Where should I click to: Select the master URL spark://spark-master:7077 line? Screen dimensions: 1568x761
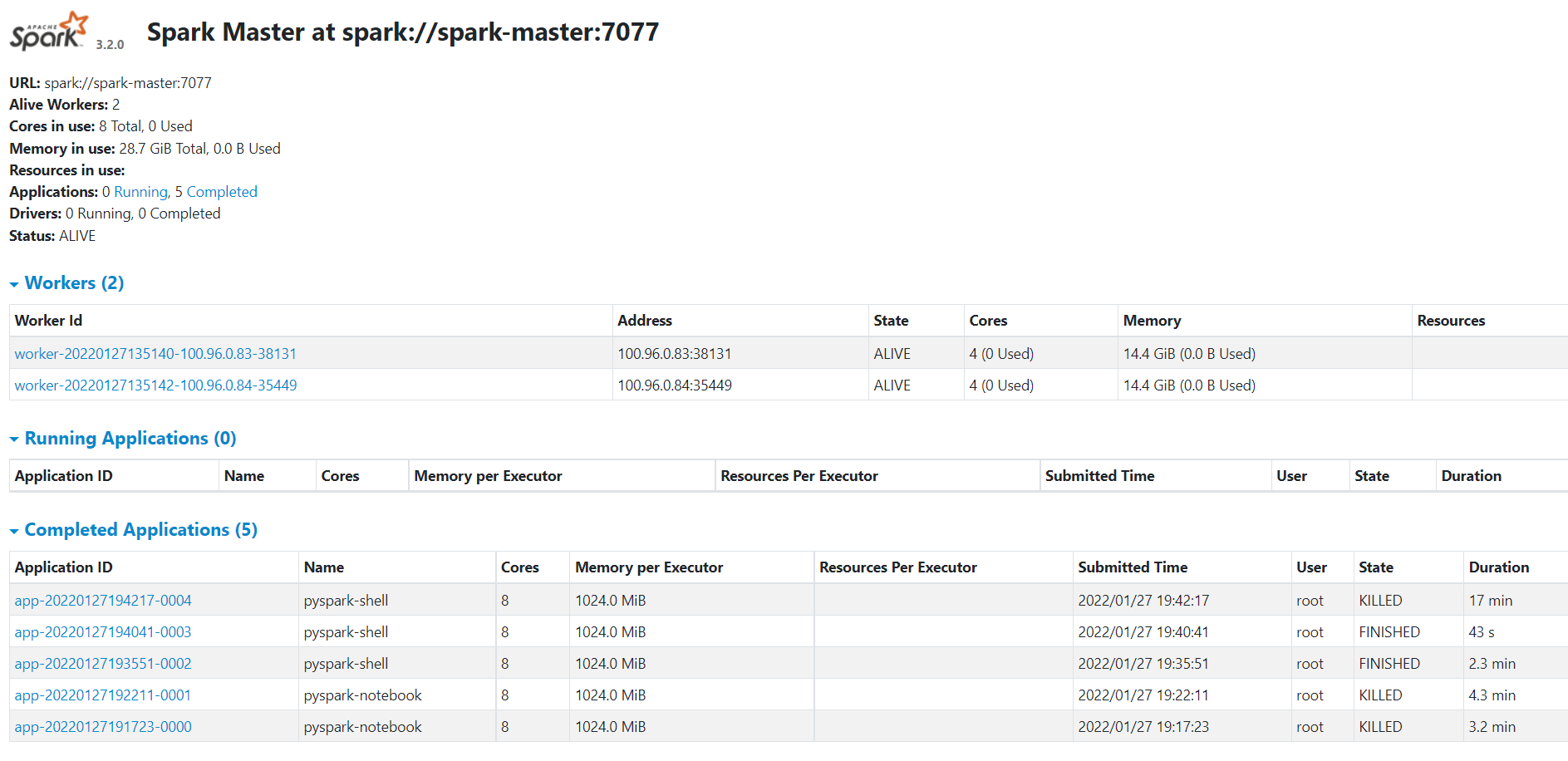111,83
